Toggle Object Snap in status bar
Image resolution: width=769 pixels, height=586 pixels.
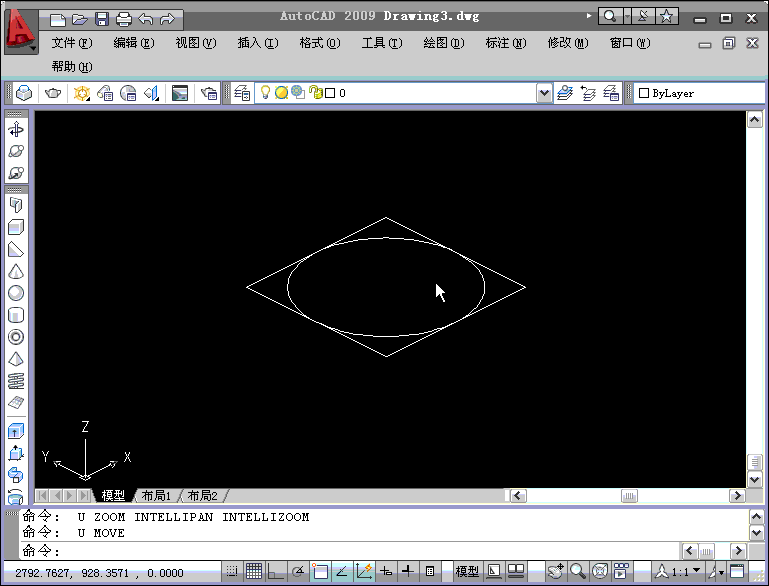pos(320,571)
